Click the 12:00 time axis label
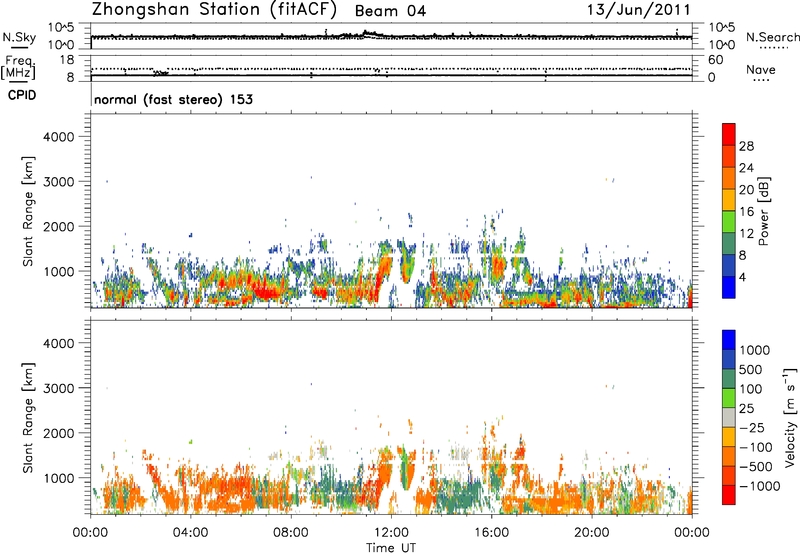 click(391, 533)
